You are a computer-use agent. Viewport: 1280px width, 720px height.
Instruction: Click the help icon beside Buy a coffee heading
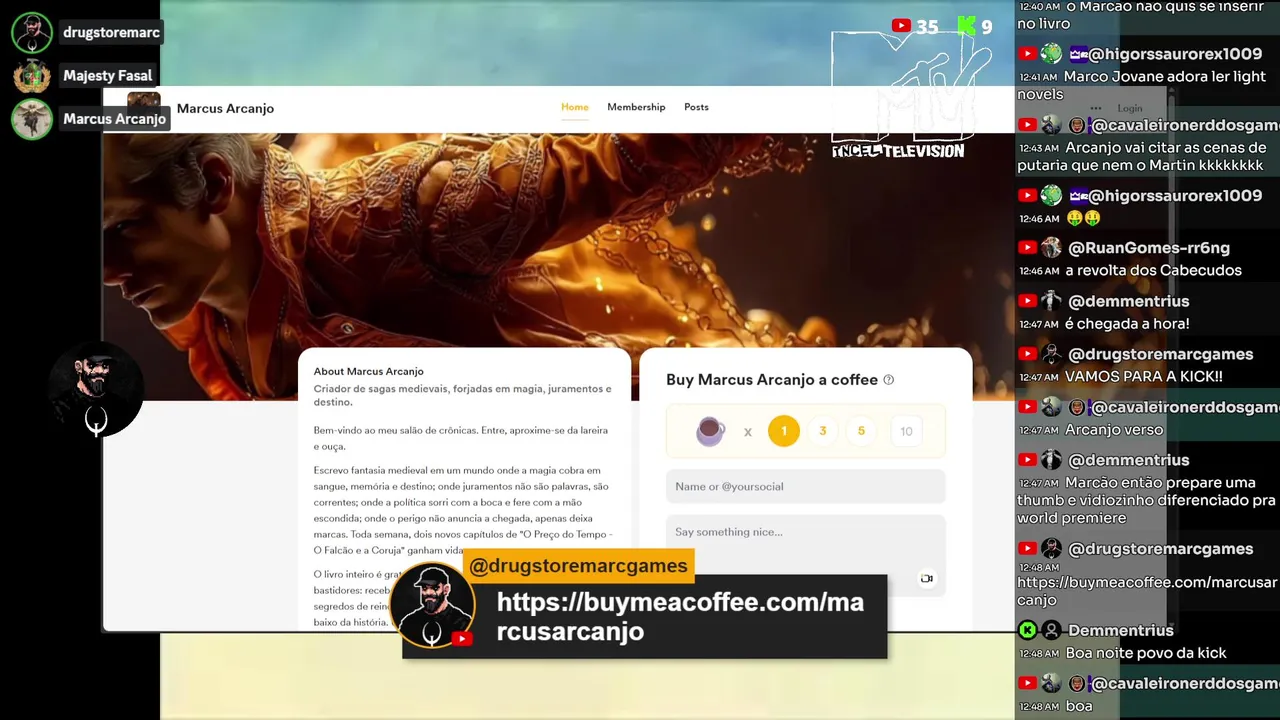889,380
